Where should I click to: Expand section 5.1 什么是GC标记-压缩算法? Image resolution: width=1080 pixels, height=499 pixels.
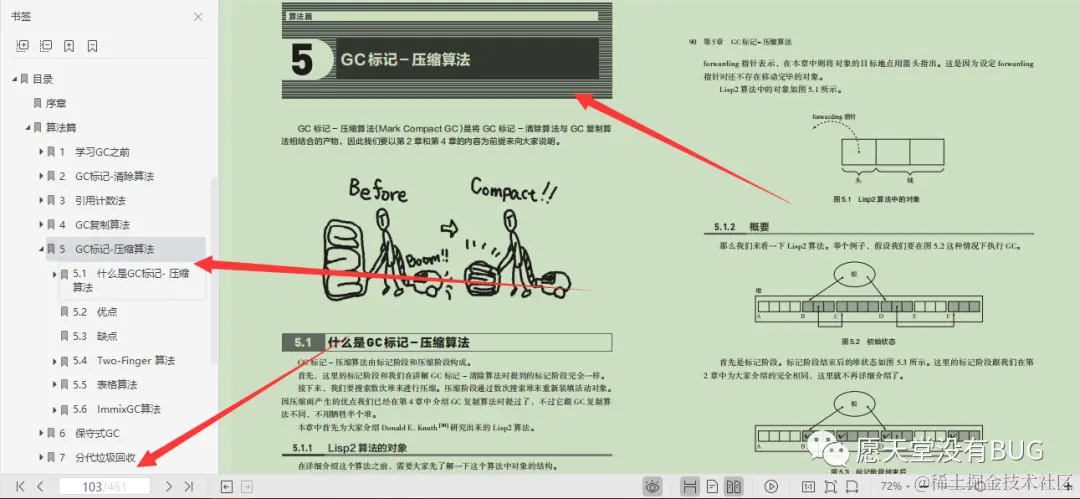pyautogui.click(x=54, y=274)
